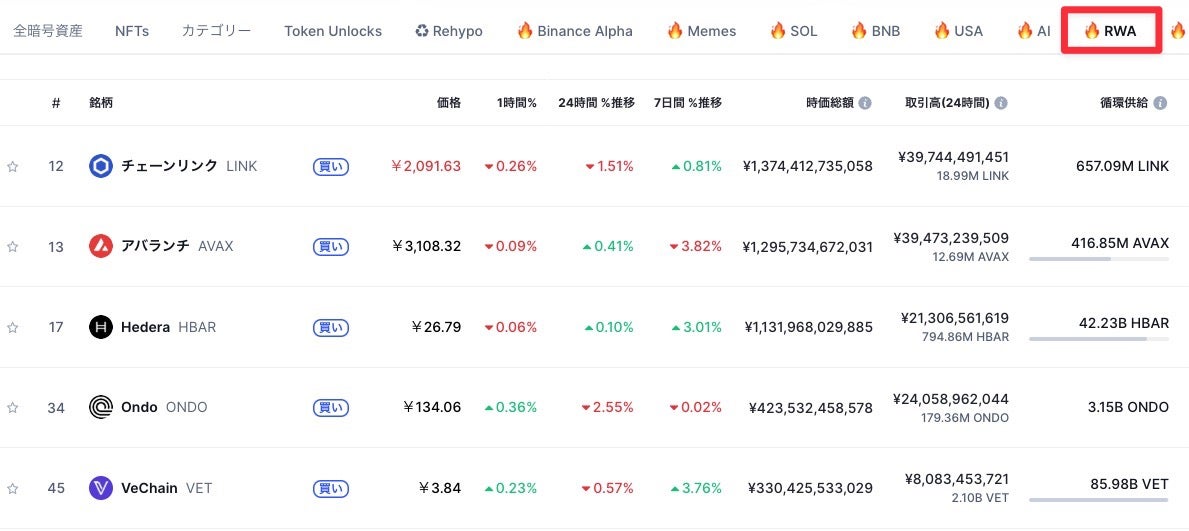Click the Chainlink LINK coin logo

[x=101, y=166]
